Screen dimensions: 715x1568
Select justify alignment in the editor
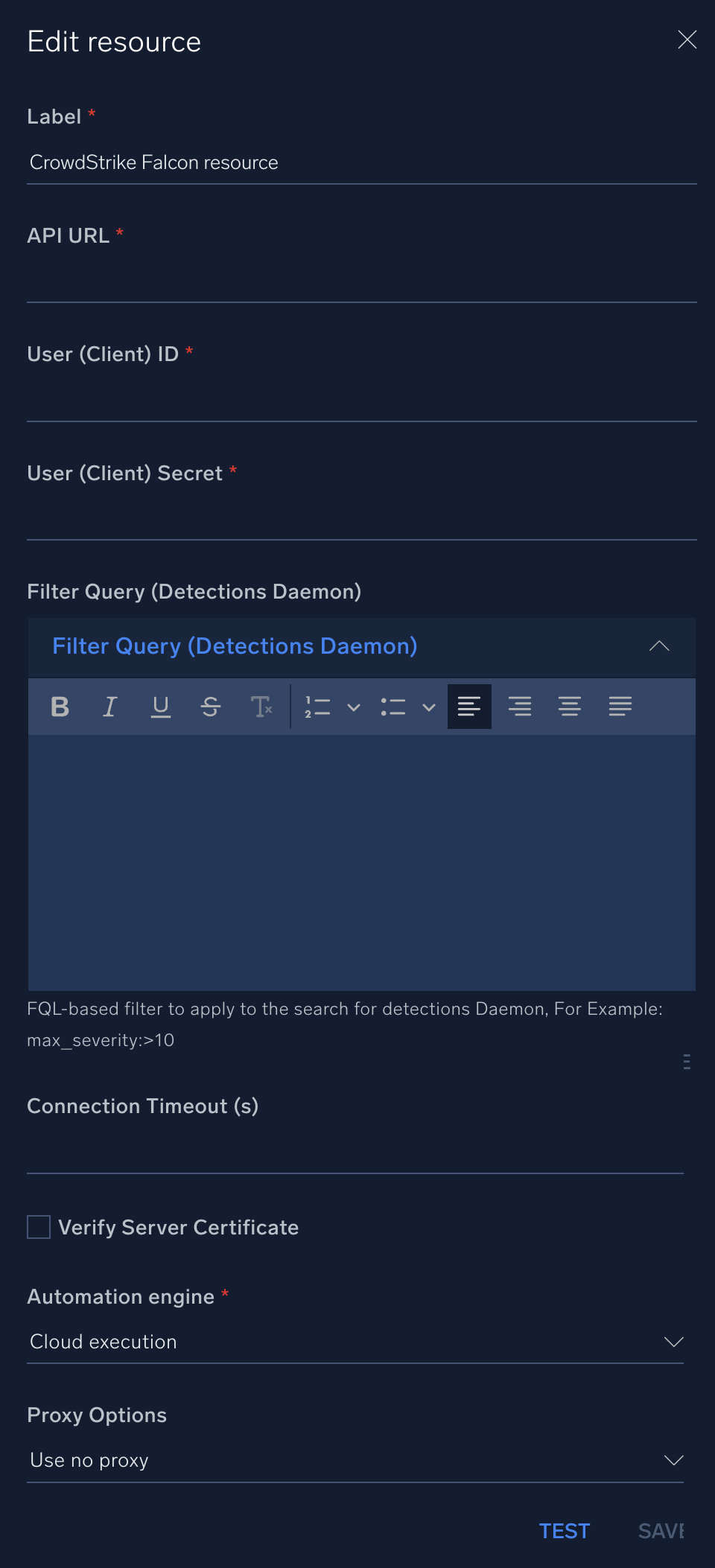(x=620, y=707)
